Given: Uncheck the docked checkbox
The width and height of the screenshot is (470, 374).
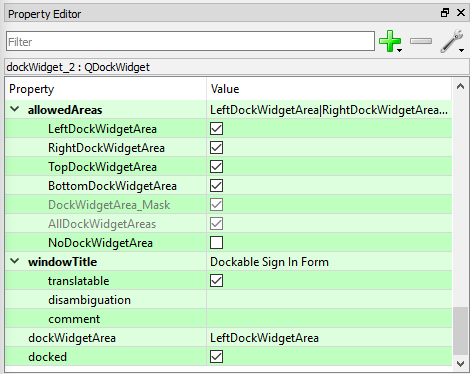Looking at the screenshot, I should pos(216,357).
